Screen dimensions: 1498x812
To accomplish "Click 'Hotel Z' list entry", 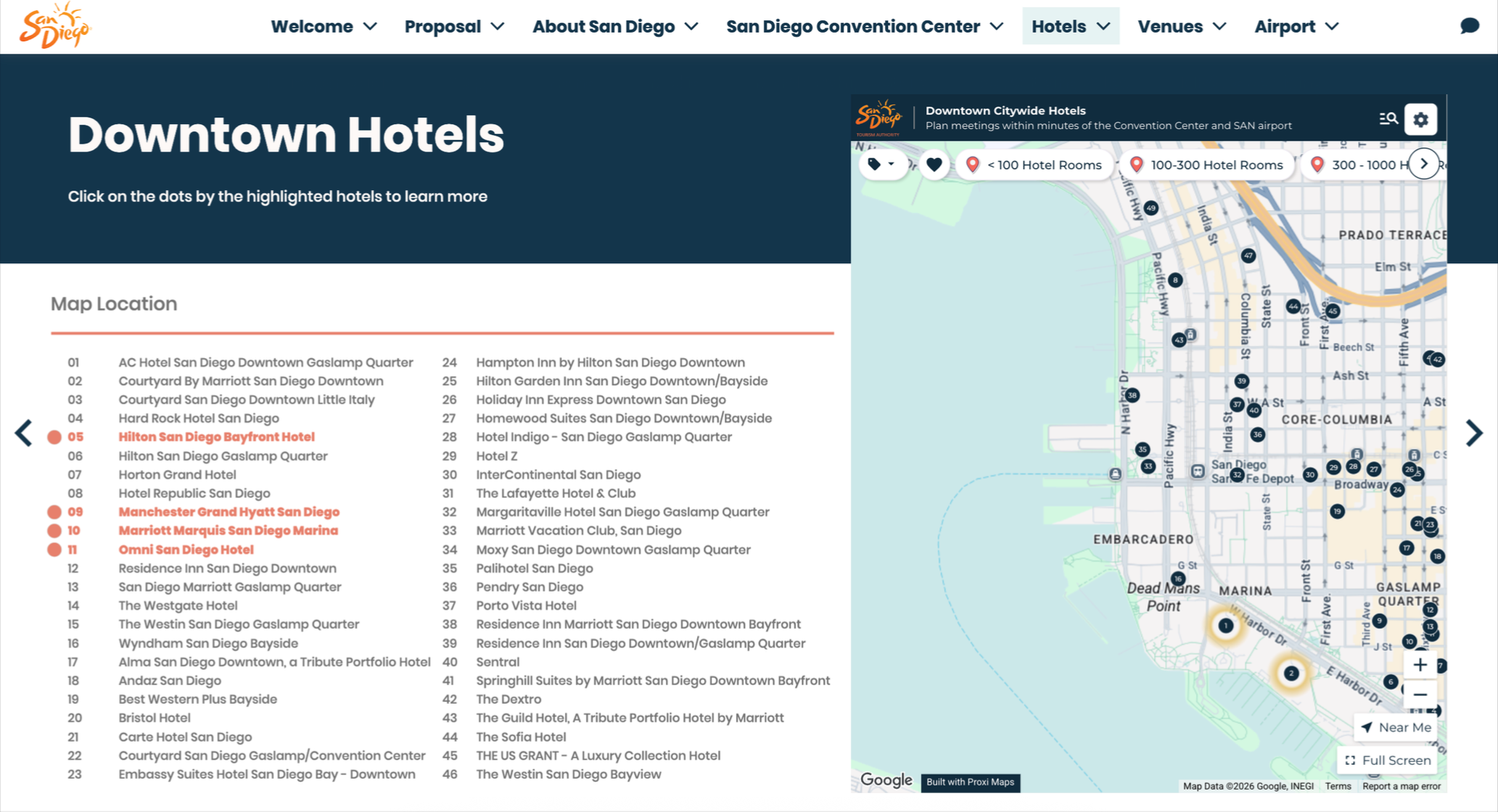I will tap(496, 456).
